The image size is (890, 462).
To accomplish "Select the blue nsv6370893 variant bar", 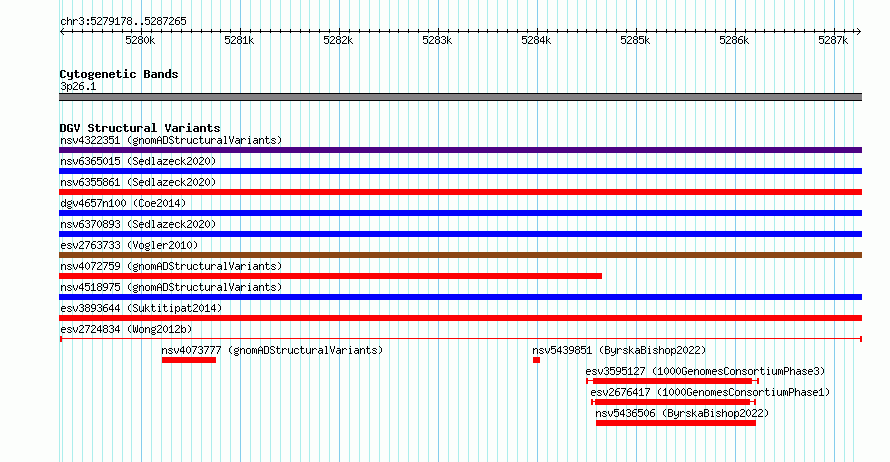I will tap(460, 234).
